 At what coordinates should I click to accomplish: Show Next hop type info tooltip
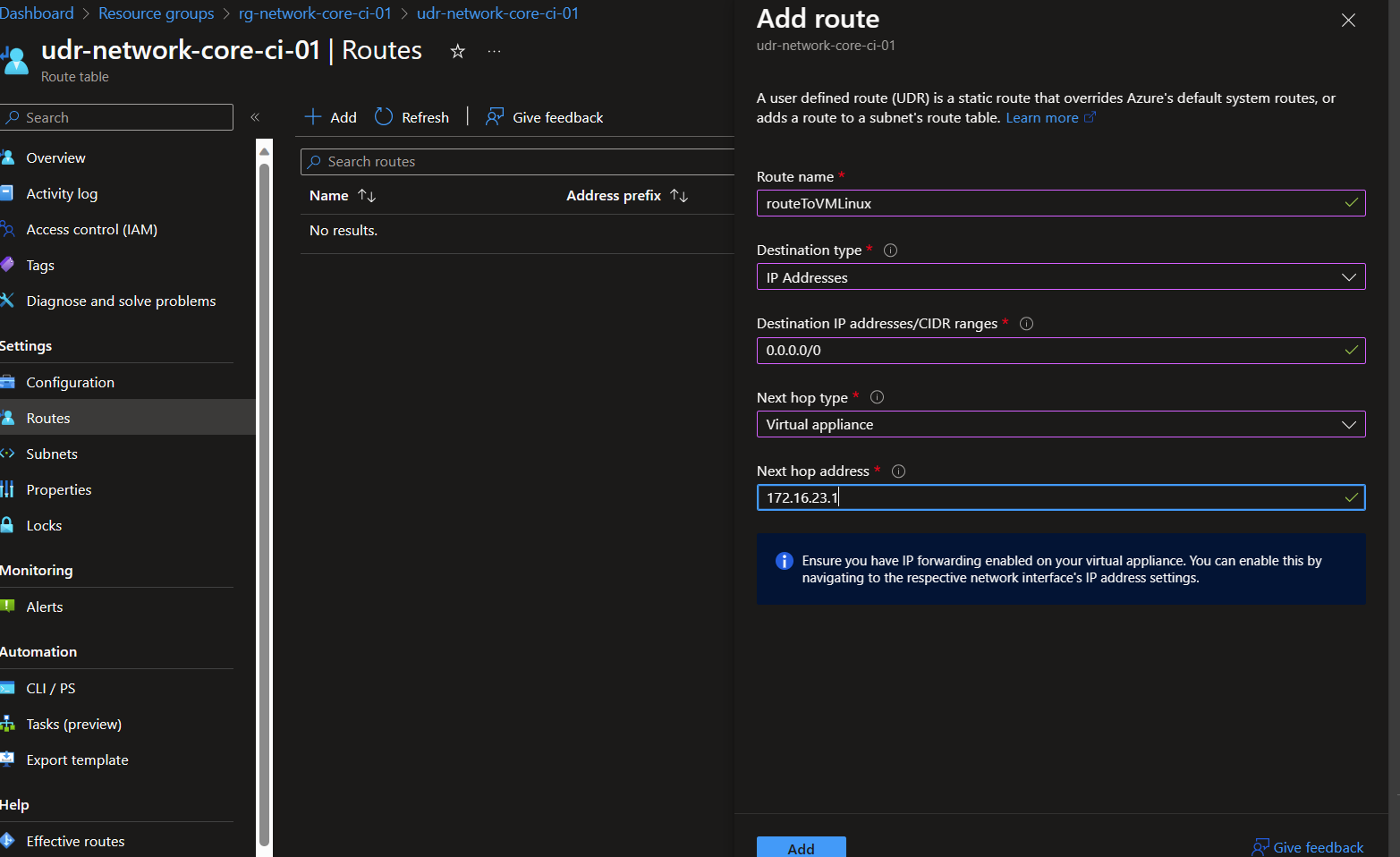[877, 397]
